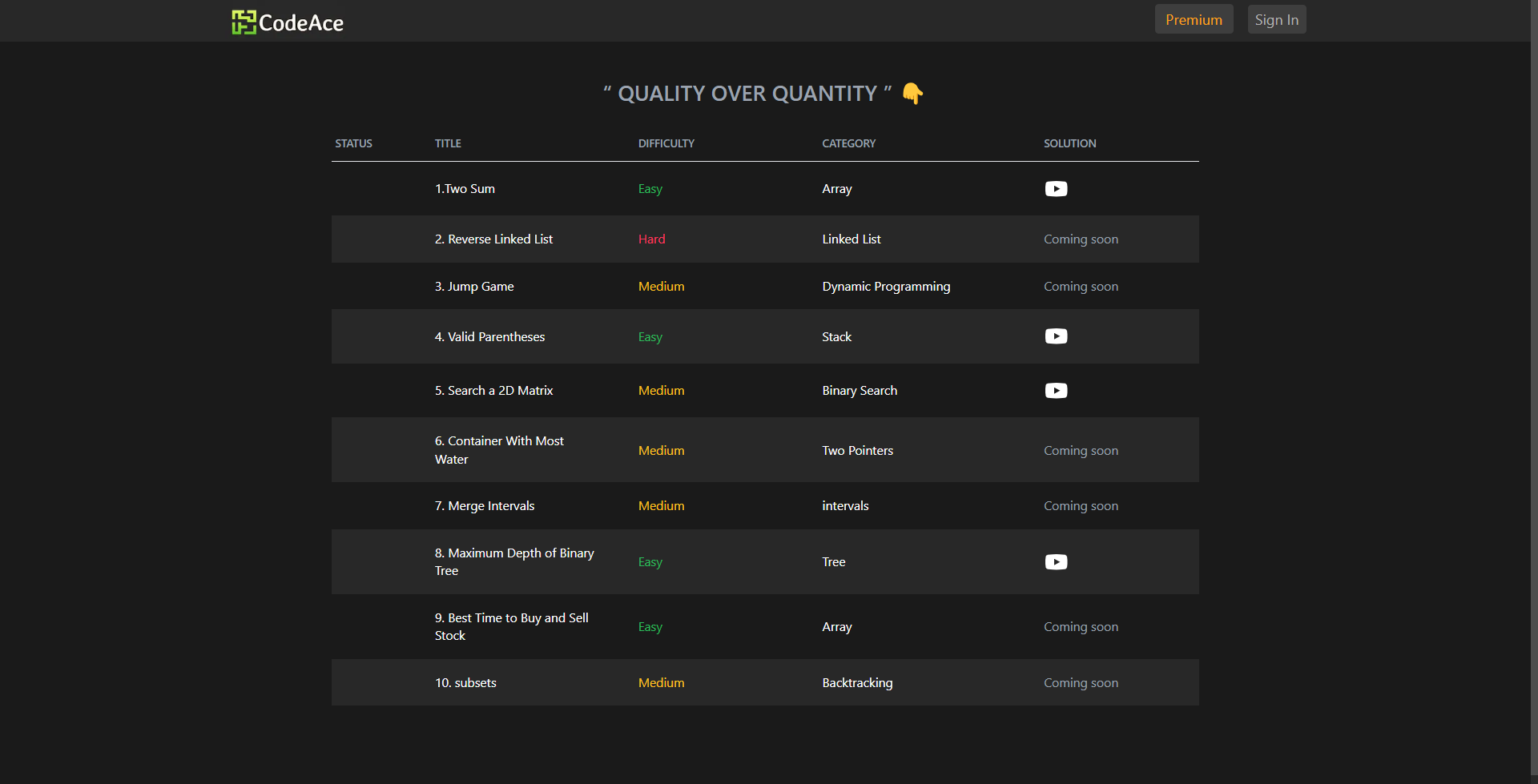Click the Category column header
Screen dimensions: 1538x784
pyautogui.click(x=848, y=143)
